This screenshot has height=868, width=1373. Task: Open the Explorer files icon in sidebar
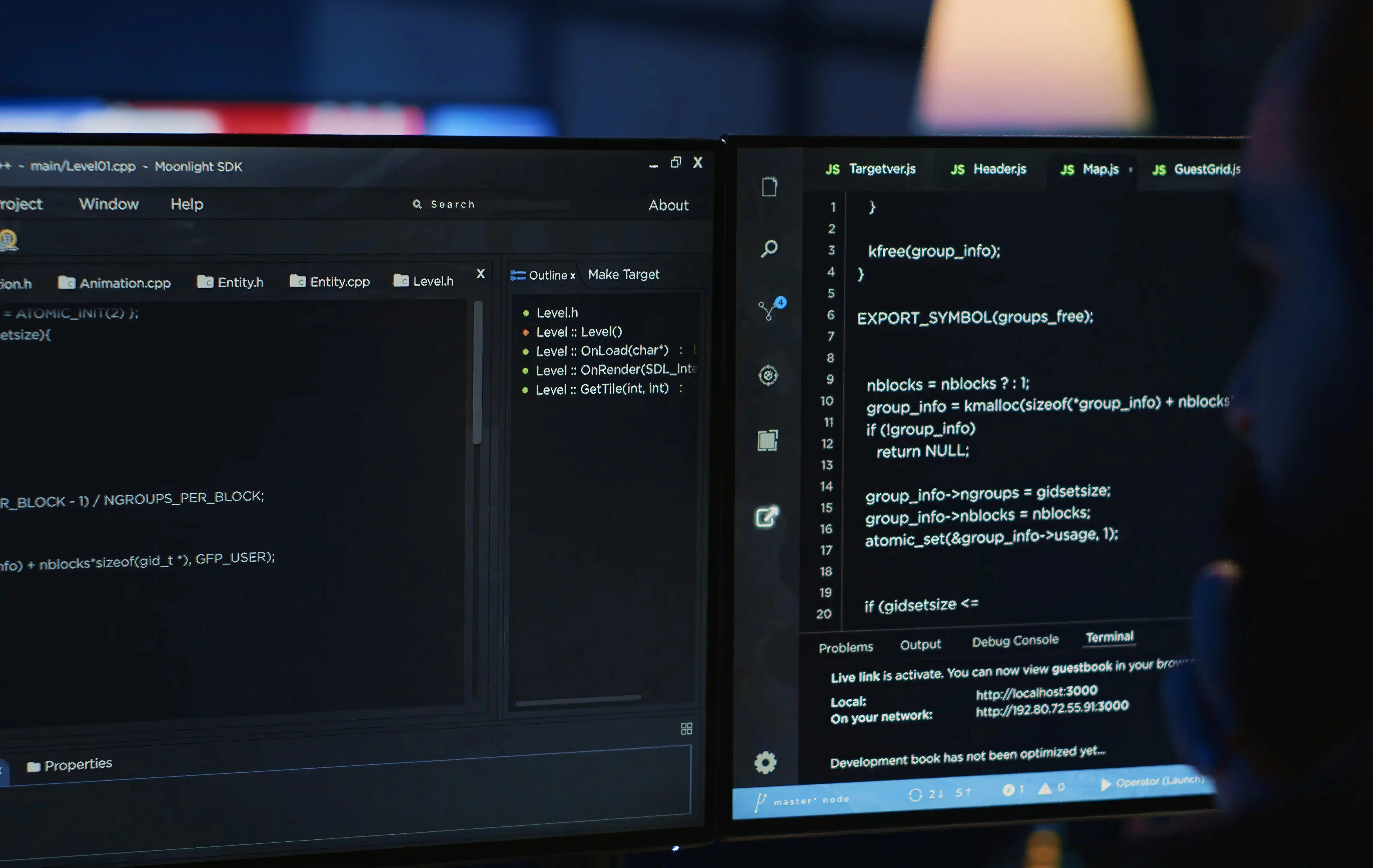769,186
